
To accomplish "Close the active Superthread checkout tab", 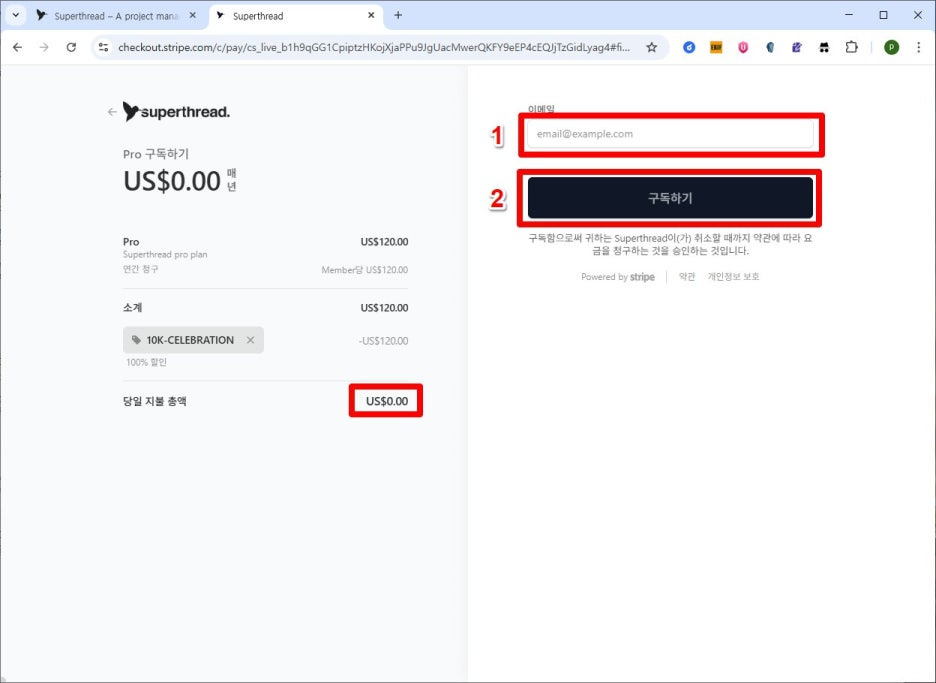I will point(371,16).
